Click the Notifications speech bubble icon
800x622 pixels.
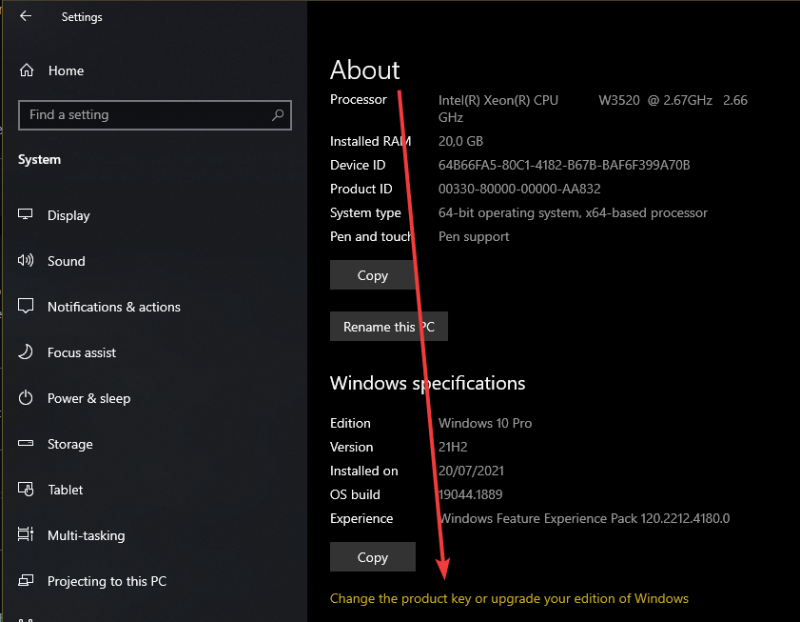[26, 306]
